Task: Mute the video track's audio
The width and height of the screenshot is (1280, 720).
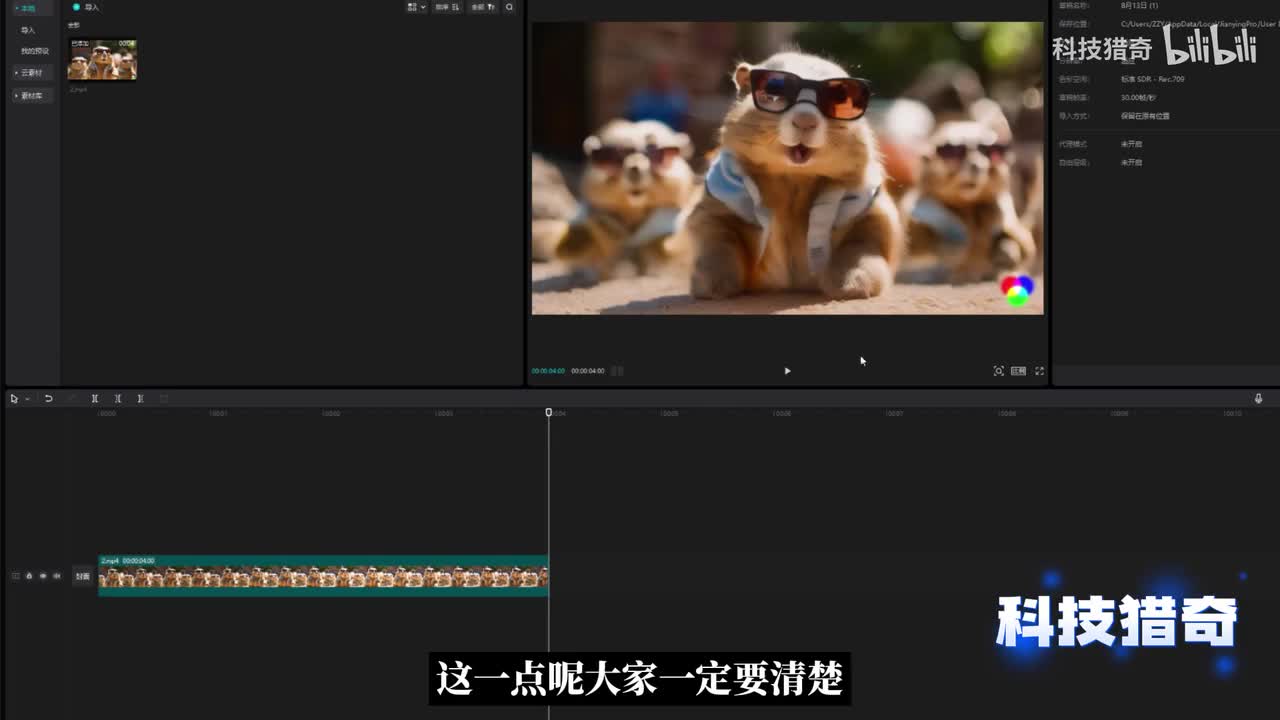Action: (57, 576)
